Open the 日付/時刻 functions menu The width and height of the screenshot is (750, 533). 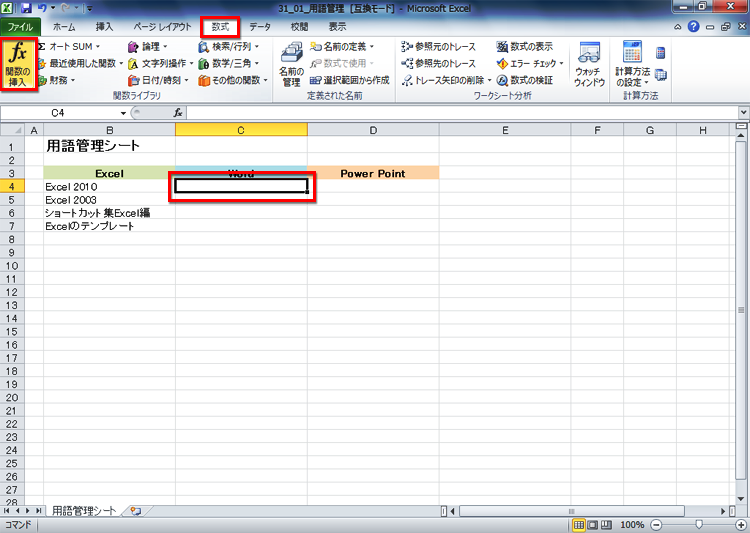point(158,80)
